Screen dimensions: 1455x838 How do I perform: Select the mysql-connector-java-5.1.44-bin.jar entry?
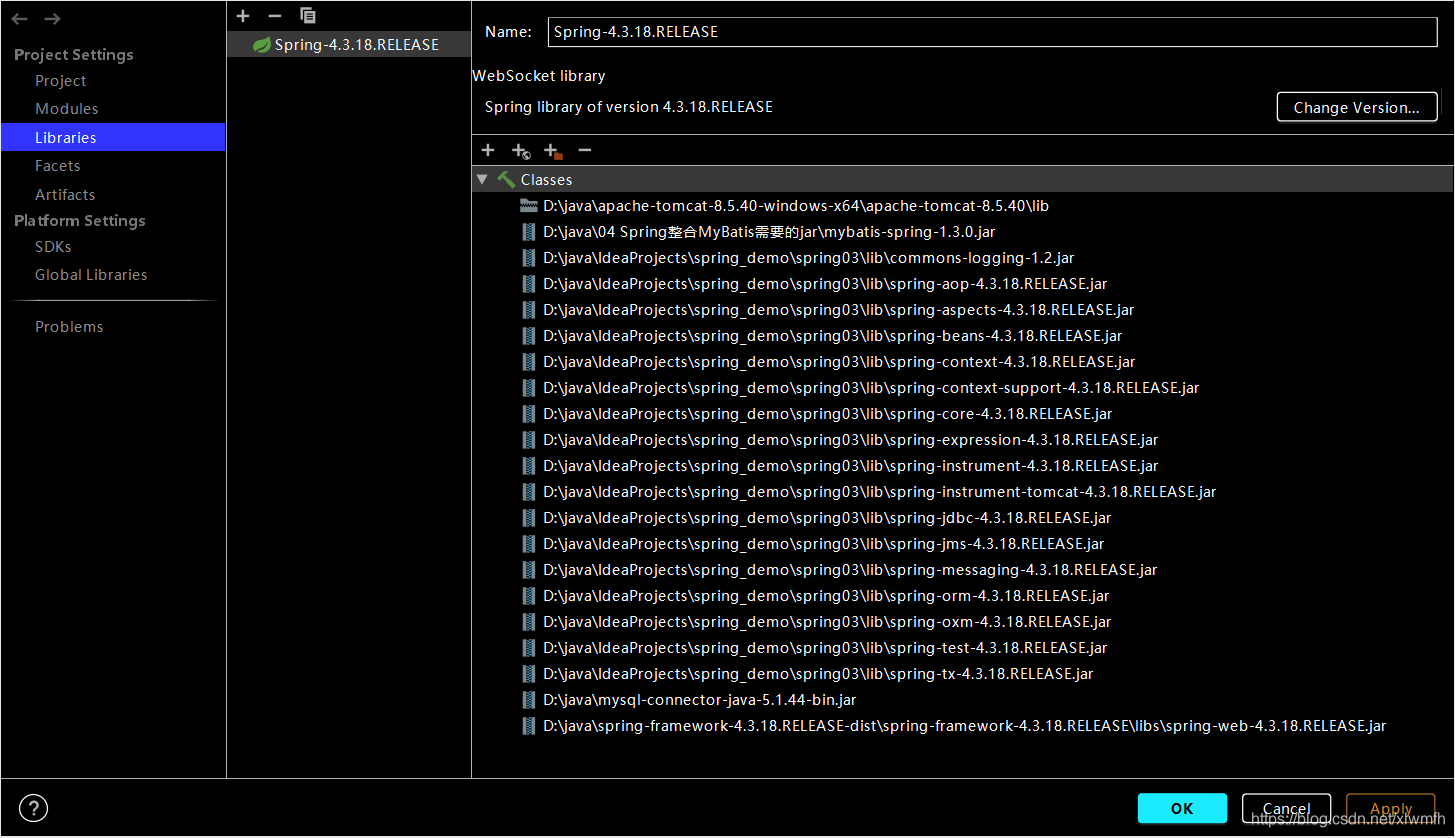click(700, 700)
